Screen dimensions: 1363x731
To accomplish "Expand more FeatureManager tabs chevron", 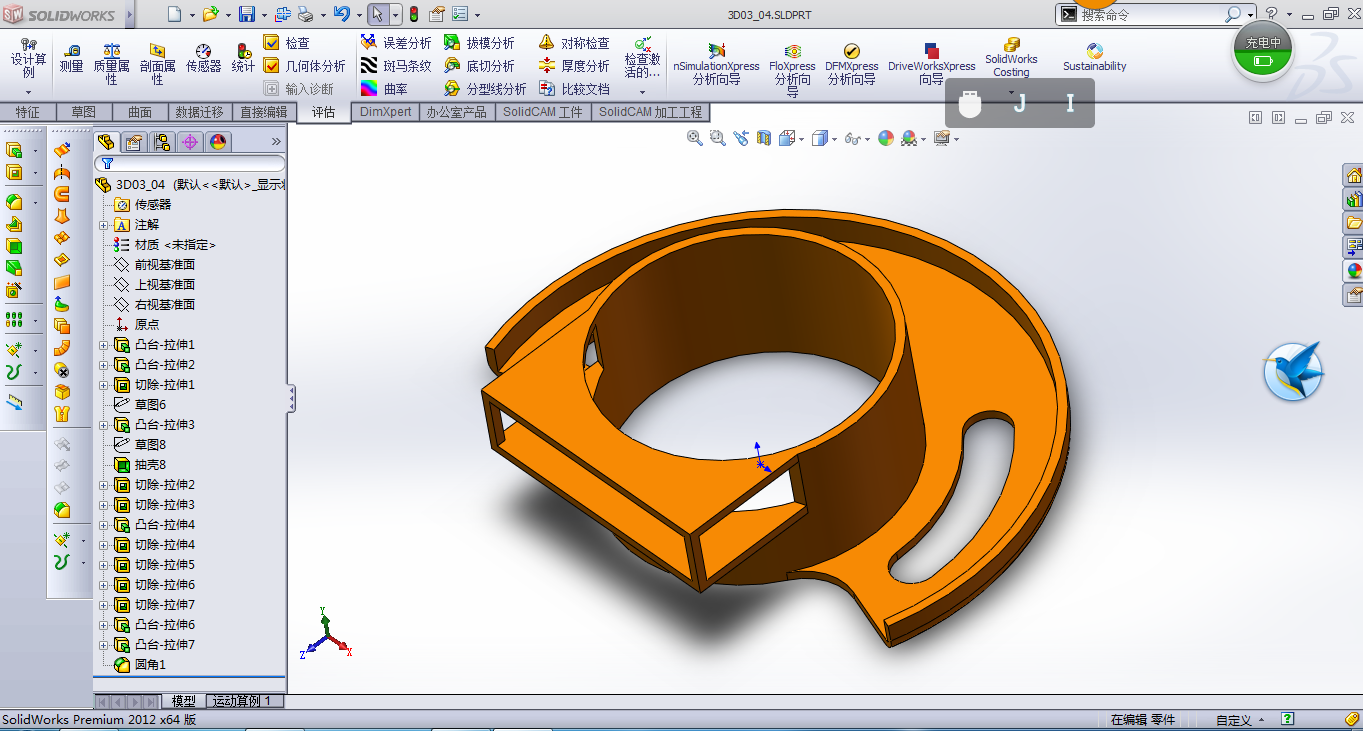I will [276, 142].
